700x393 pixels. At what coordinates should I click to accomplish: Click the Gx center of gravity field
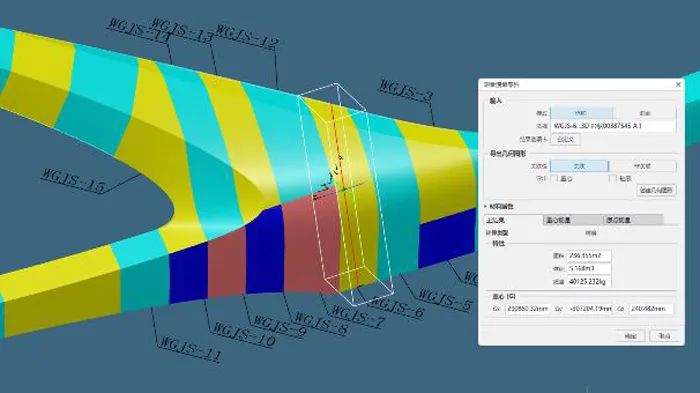pyautogui.click(x=527, y=309)
